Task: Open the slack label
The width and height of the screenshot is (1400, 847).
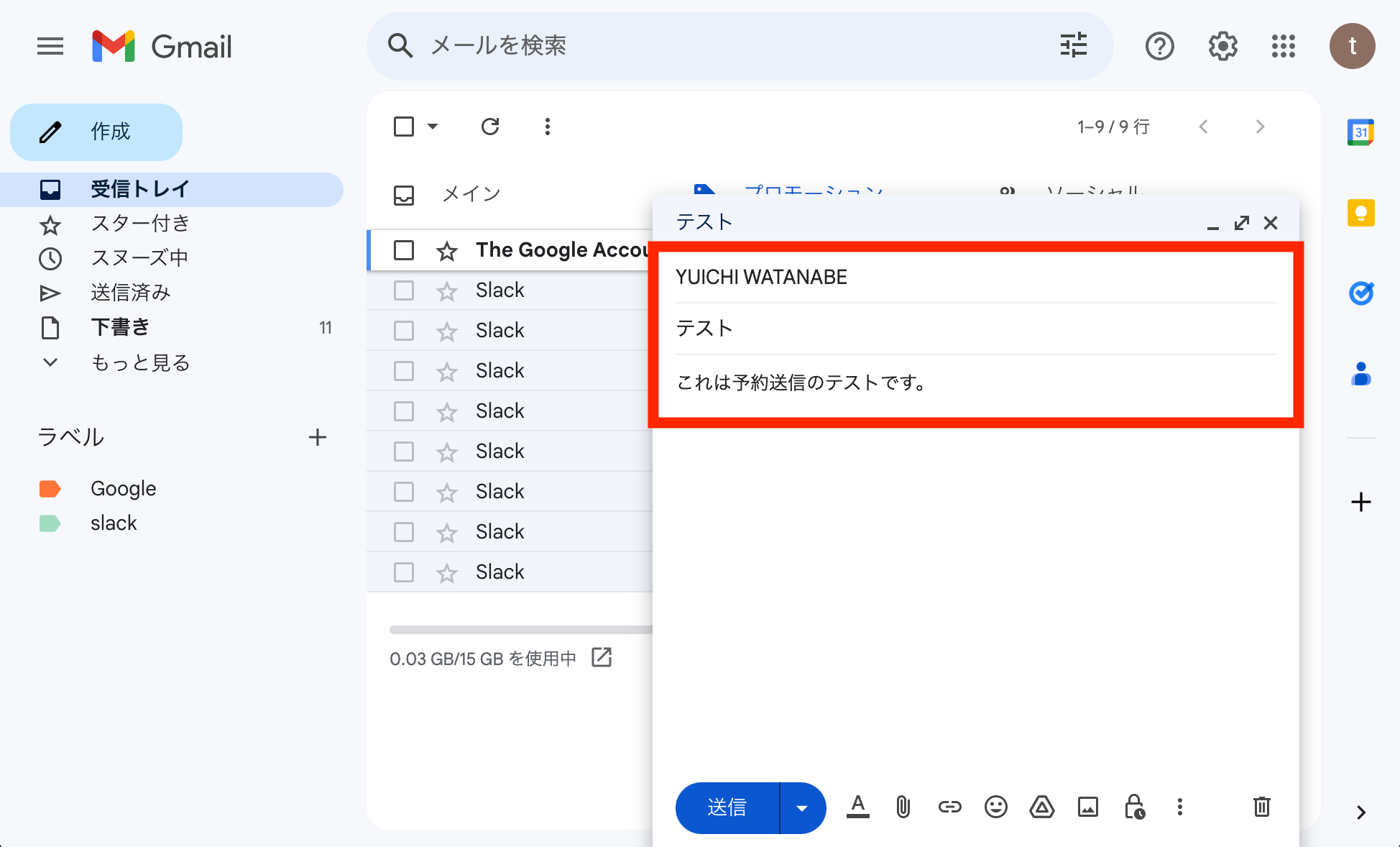Action: click(x=114, y=523)
